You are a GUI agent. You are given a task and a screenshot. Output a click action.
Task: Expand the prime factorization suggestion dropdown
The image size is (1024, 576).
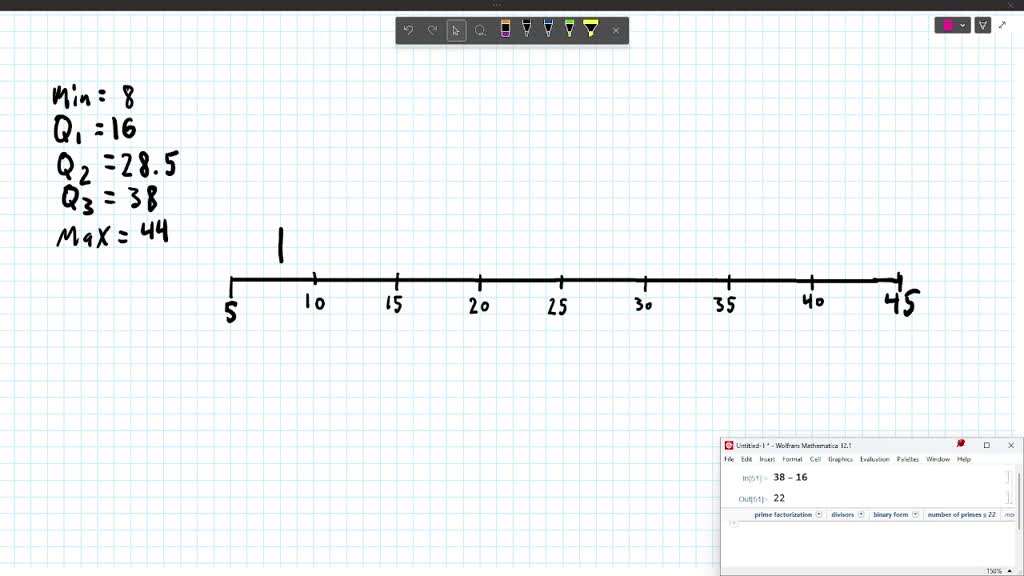tap(819, 514)
